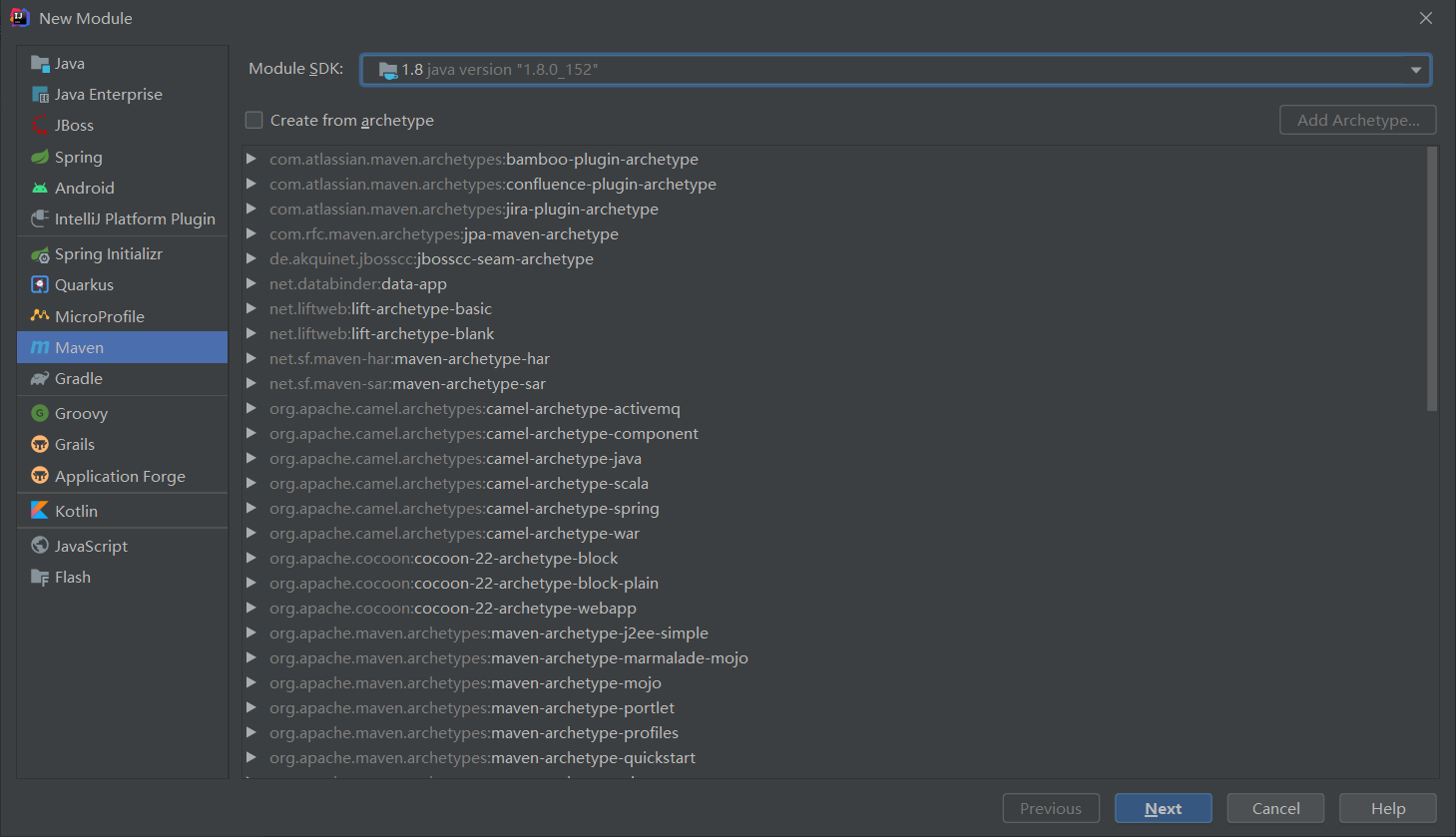Expand the maven-archetype-quickstart node
The height and width of the screenshot is (837, 1456).
pos(251,758)
